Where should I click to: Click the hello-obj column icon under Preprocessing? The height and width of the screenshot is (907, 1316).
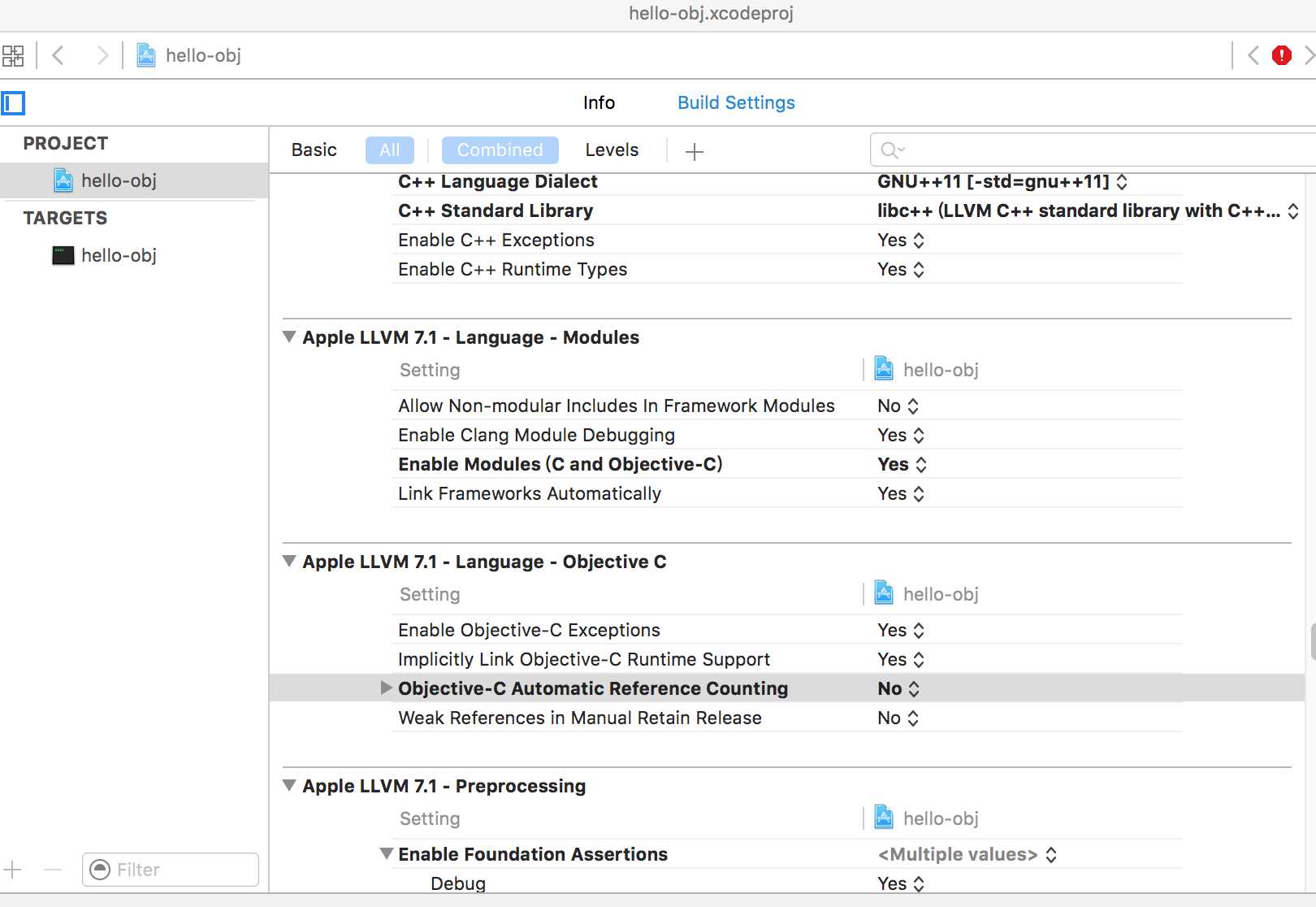tap(884, 818)
